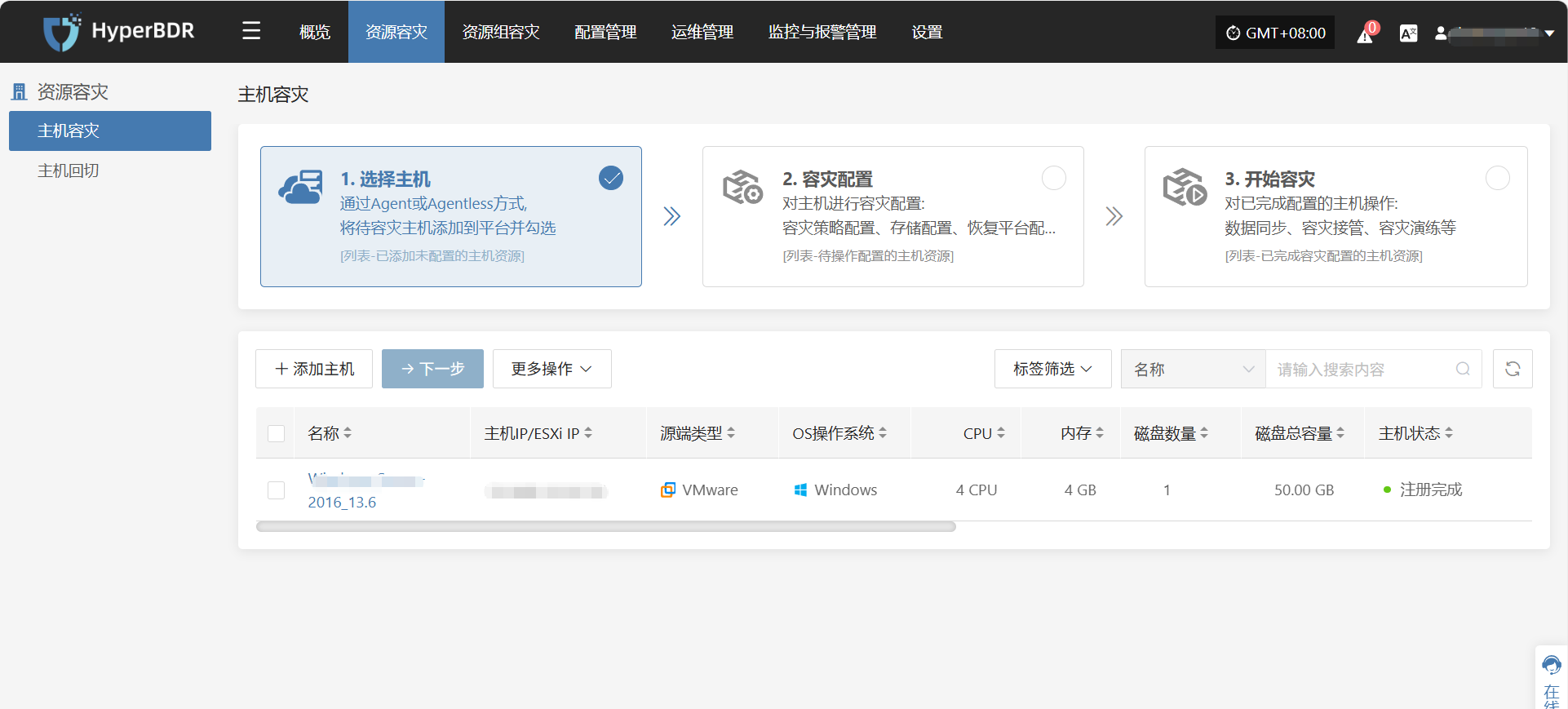Sort by OS操作系统 column arrows

883,433
